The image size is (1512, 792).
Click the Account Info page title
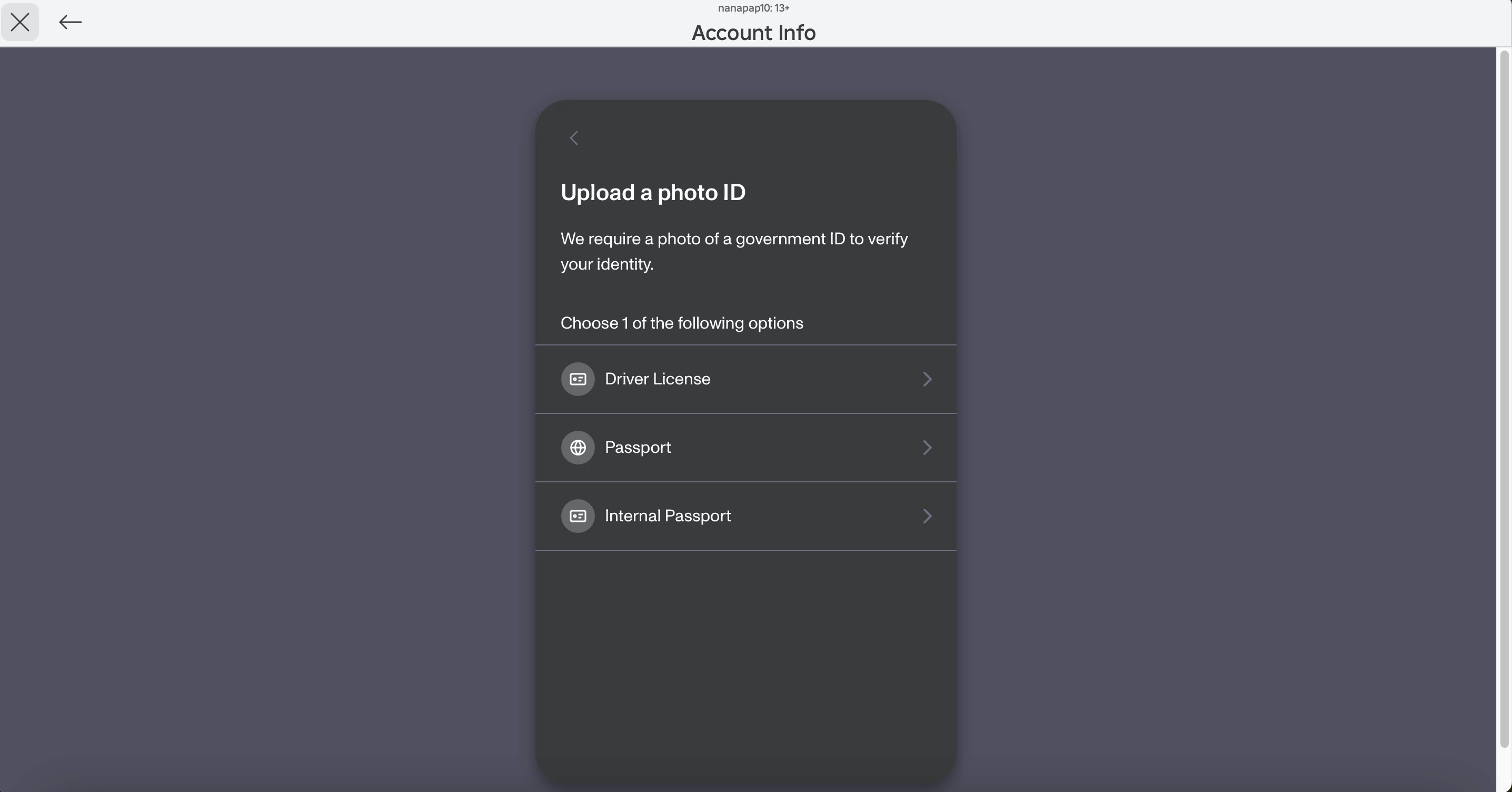point(754,33)
